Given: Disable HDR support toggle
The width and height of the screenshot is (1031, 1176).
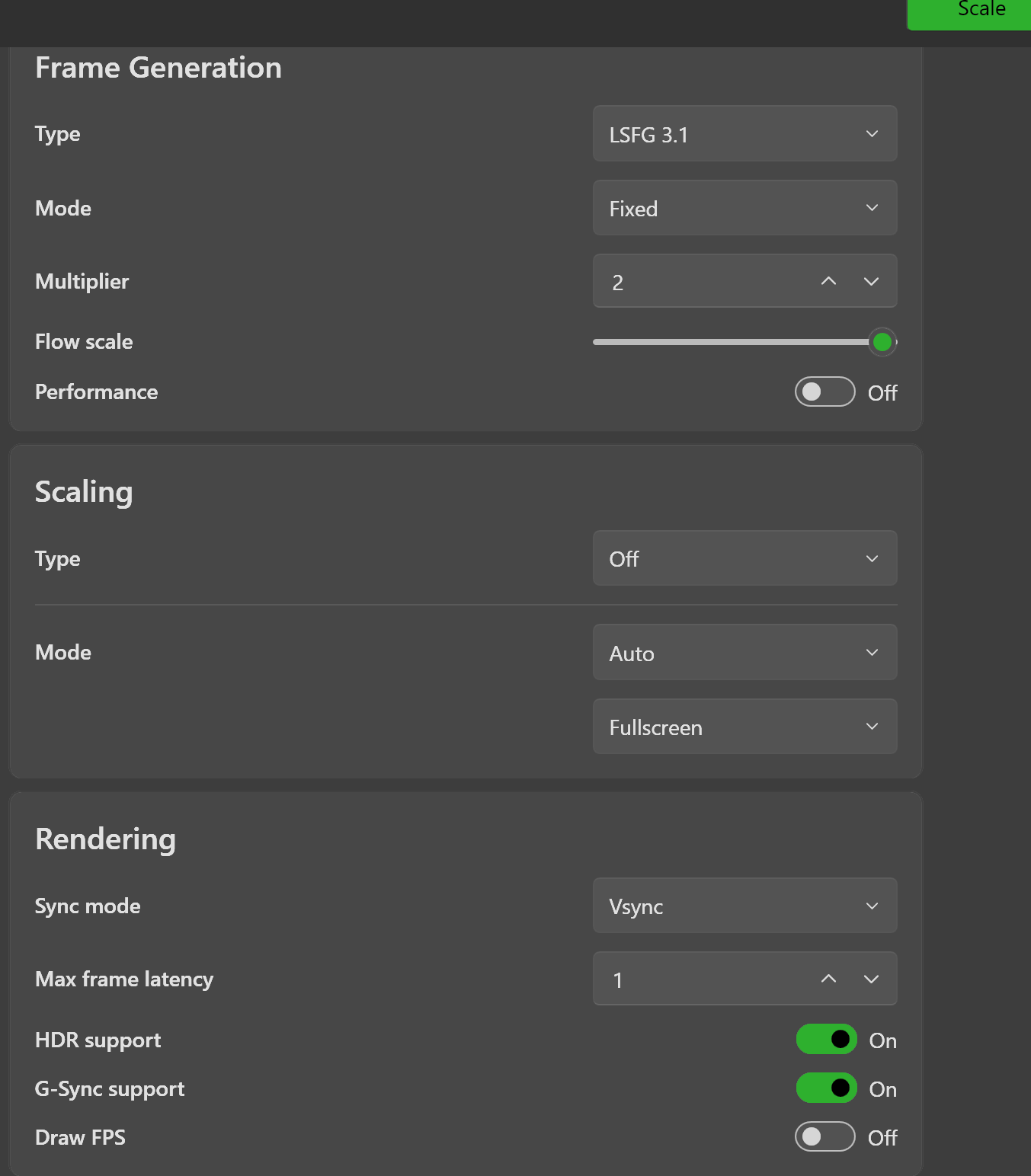Looking at the screenshot, I should point(826,1040).
